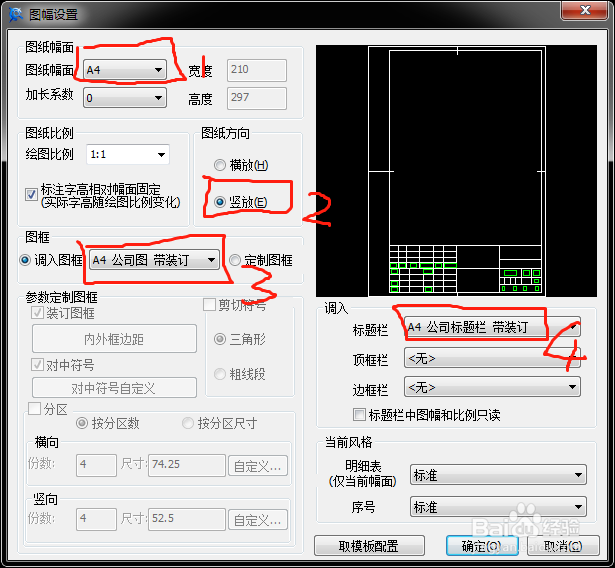Screen dimensions: 615x568
Task: Open the 边框栏 dropdown
Action: click(492, 387)
